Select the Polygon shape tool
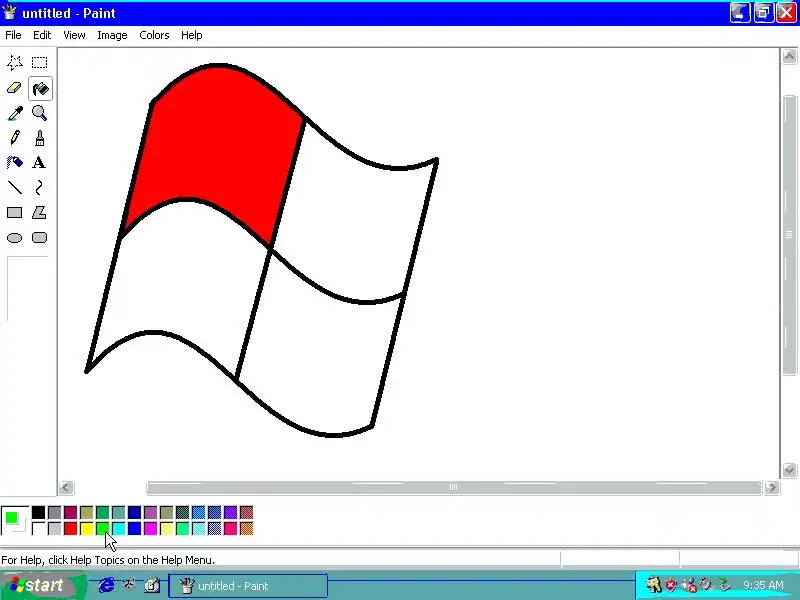 tap(40, 213)
